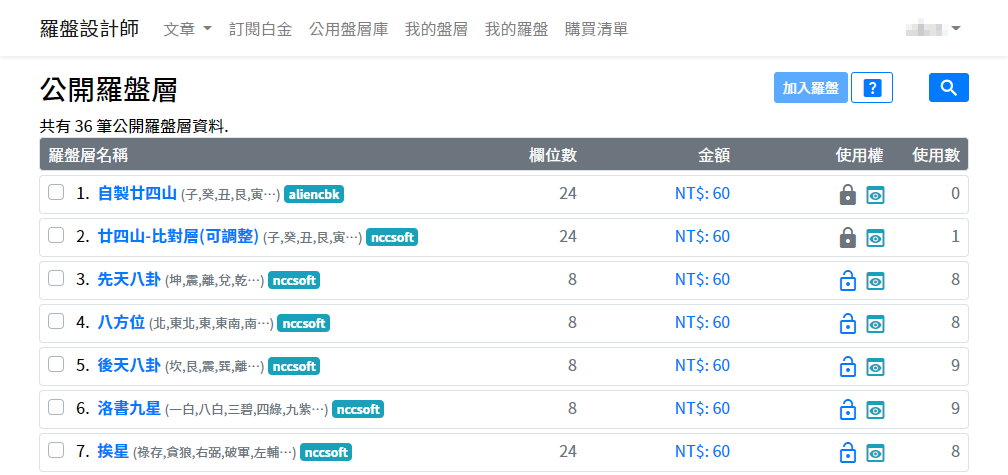The width and height of the screenshot is (1008, 475).
Task: Expand the 文章 dropdown menu
Action: [187, 29]
